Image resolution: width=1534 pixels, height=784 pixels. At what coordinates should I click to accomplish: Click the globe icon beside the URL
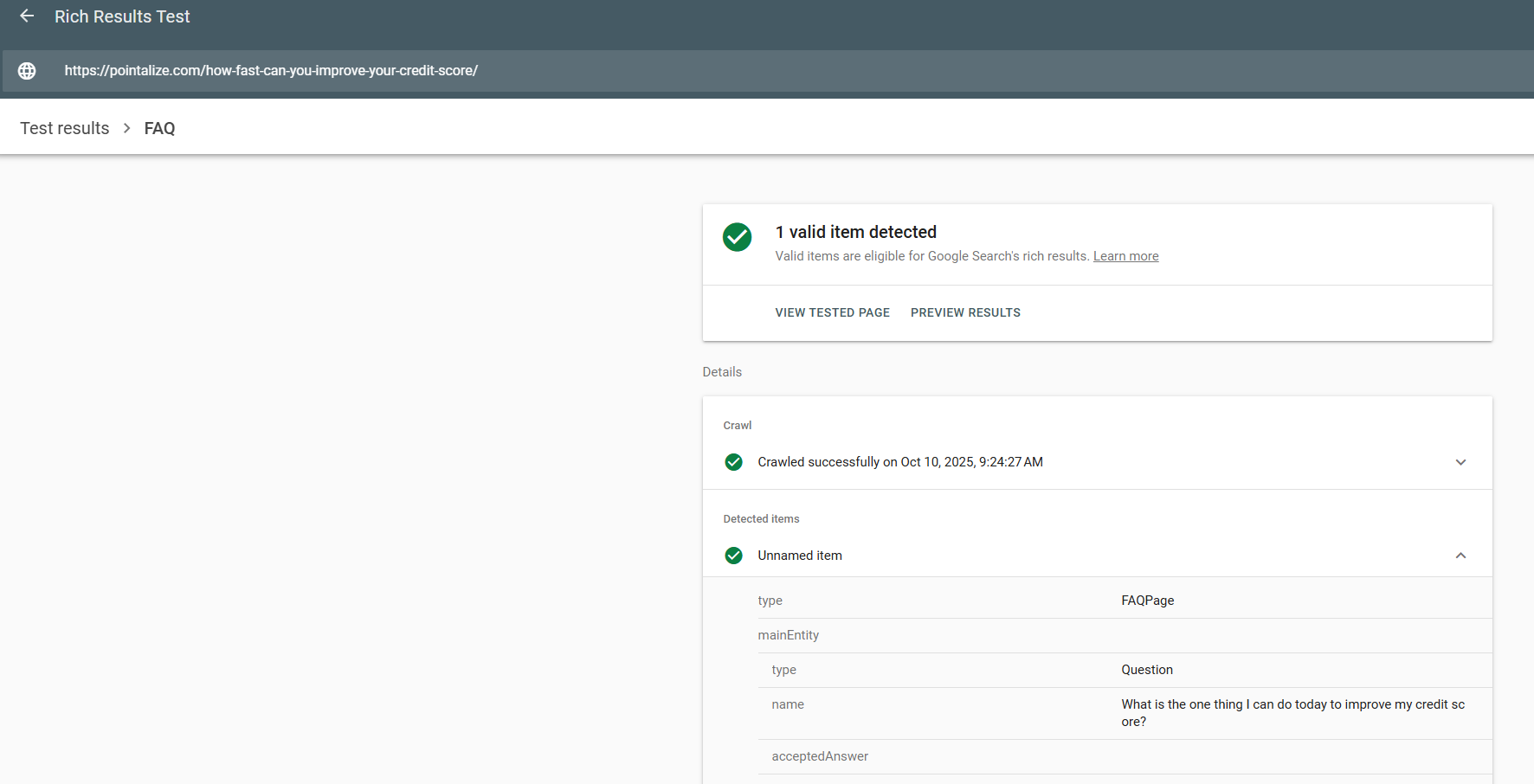pos(27,71)
